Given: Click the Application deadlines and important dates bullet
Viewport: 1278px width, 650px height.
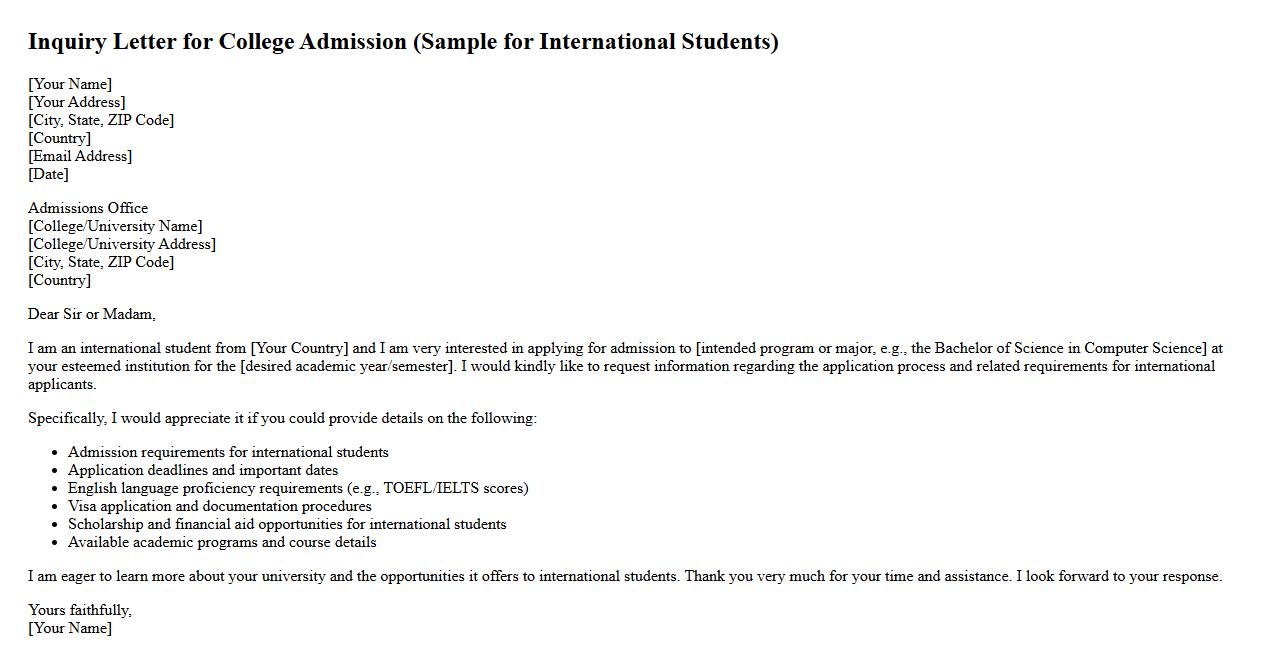Looking at the screenshot, I should 203,470.
